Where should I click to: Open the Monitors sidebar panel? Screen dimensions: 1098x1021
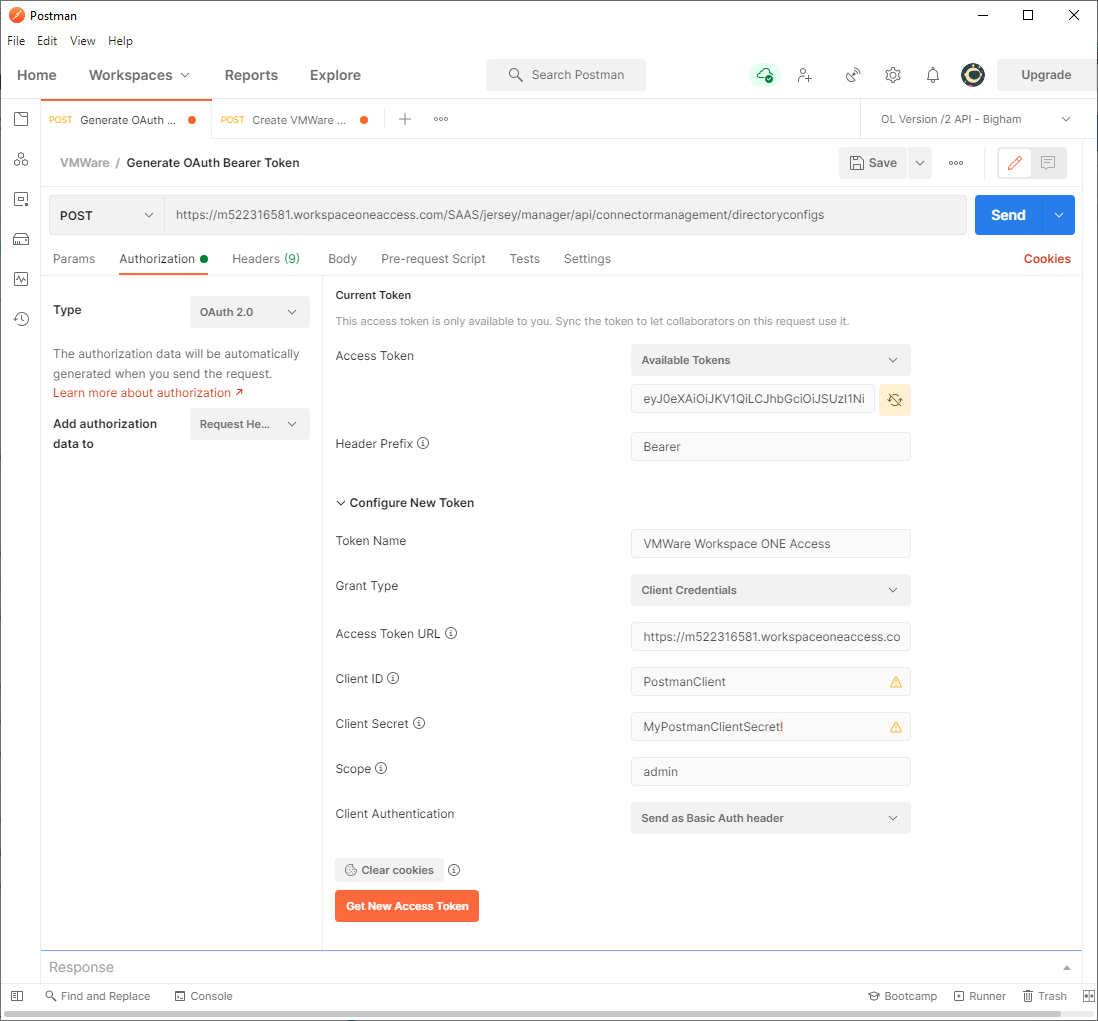(x=21, y=279)
